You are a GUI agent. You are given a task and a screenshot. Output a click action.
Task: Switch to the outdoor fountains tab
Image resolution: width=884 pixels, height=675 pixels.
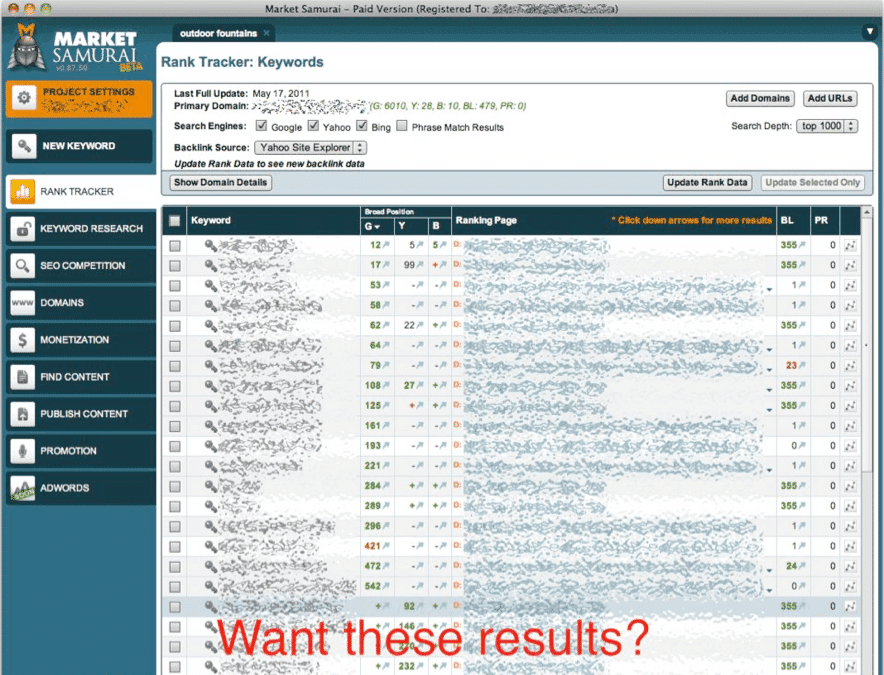point(218,34)
